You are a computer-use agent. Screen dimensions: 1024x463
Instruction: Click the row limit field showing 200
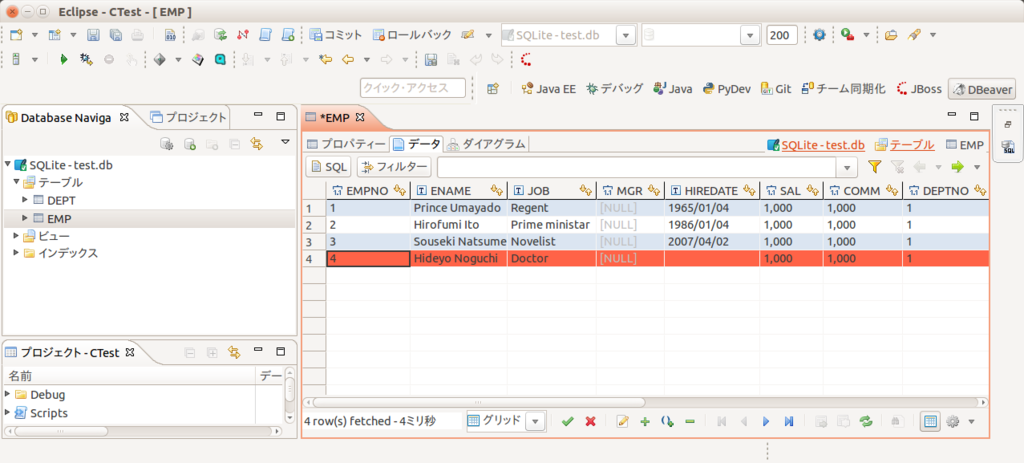pyautogui.click(x=782, y=35)
